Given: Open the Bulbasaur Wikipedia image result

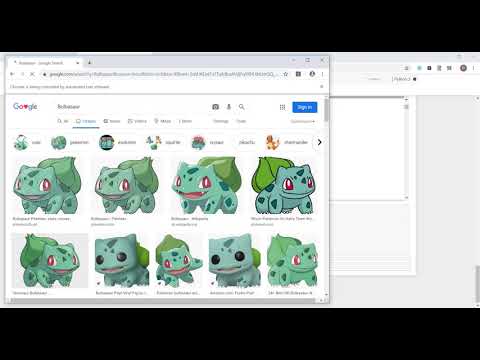Looking at the screenshot, I should [x=206, y=185].
